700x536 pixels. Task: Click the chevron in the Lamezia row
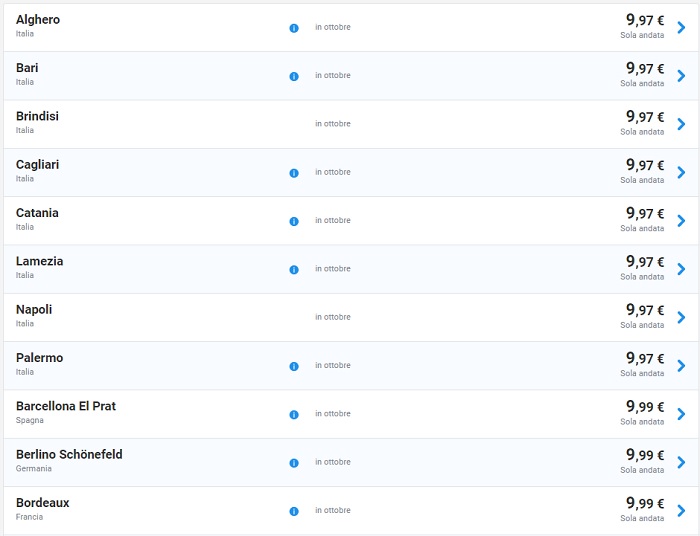point(681,269)
